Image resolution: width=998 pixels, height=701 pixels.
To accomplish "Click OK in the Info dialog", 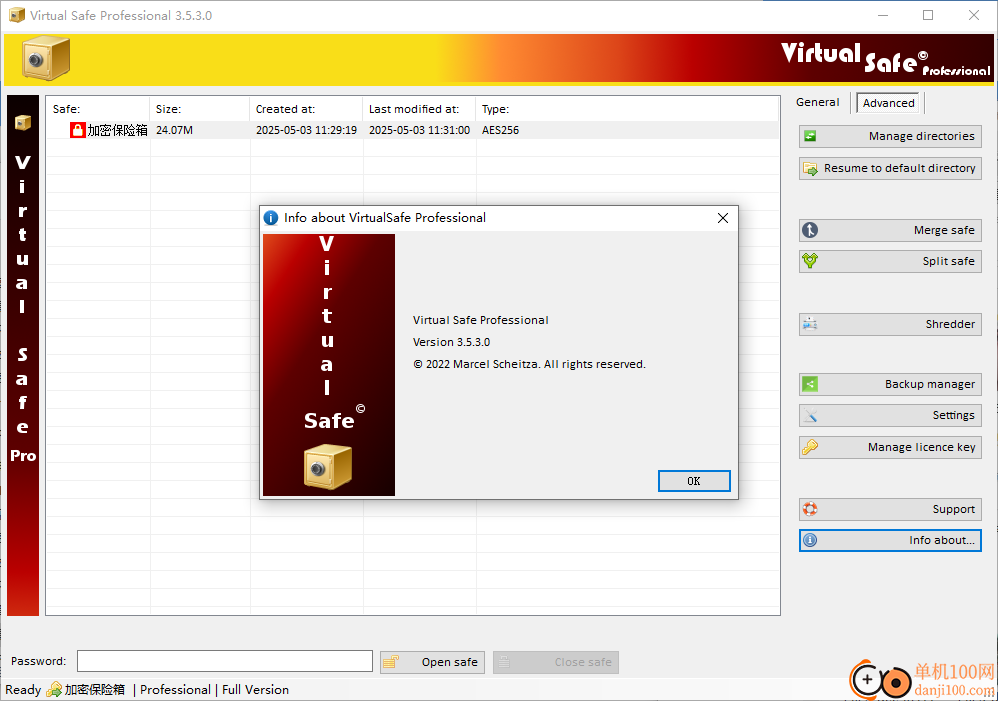I will [x=694, y=481].
